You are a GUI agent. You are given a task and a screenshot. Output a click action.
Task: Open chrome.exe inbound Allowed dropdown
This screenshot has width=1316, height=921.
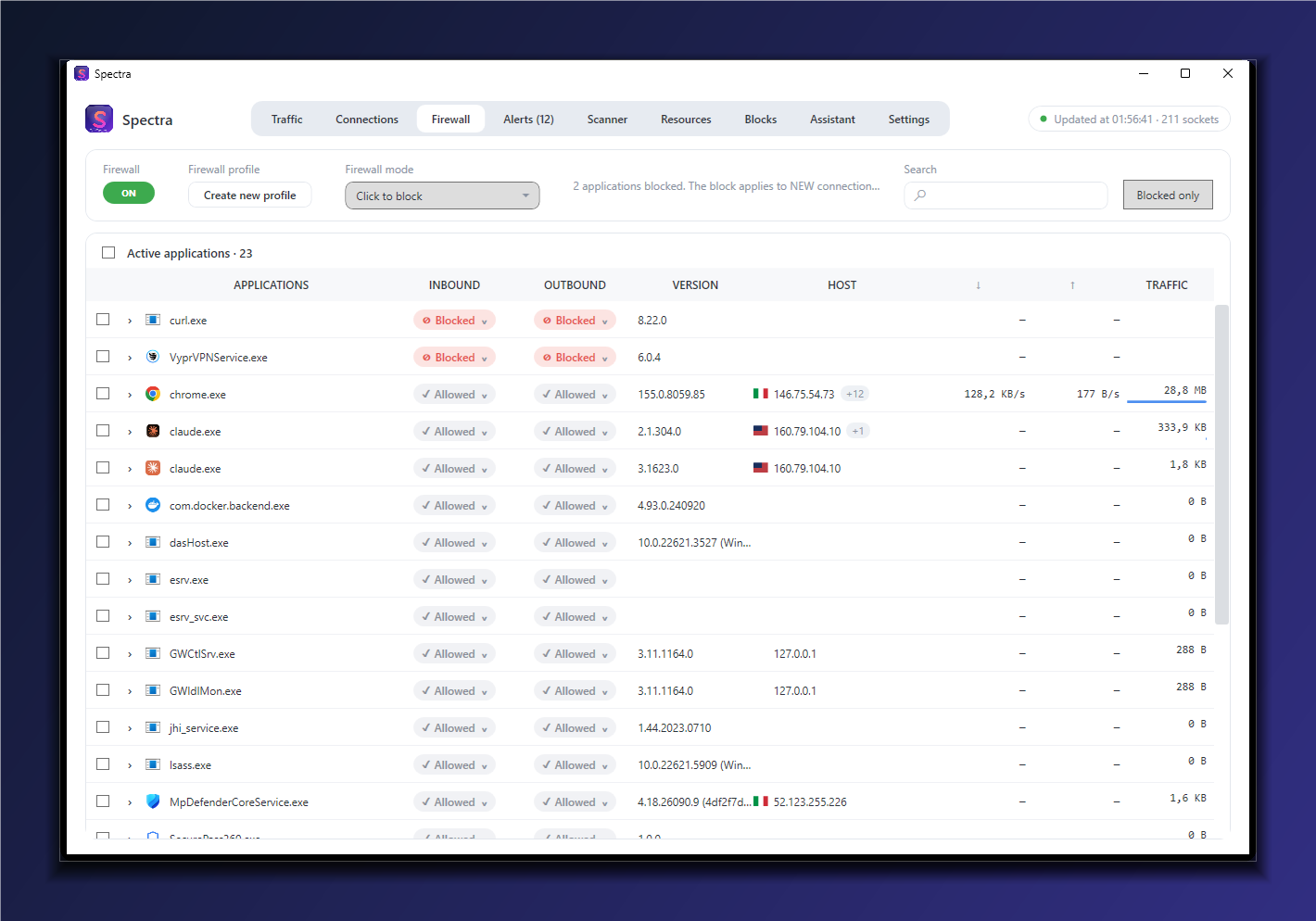(454, 394)
